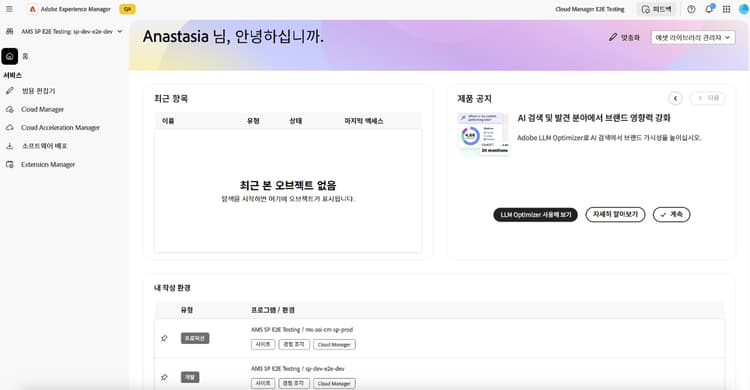750x390 pixels.
Task: Go to previous announcement with left chevron
Action: tap(675, 98)
